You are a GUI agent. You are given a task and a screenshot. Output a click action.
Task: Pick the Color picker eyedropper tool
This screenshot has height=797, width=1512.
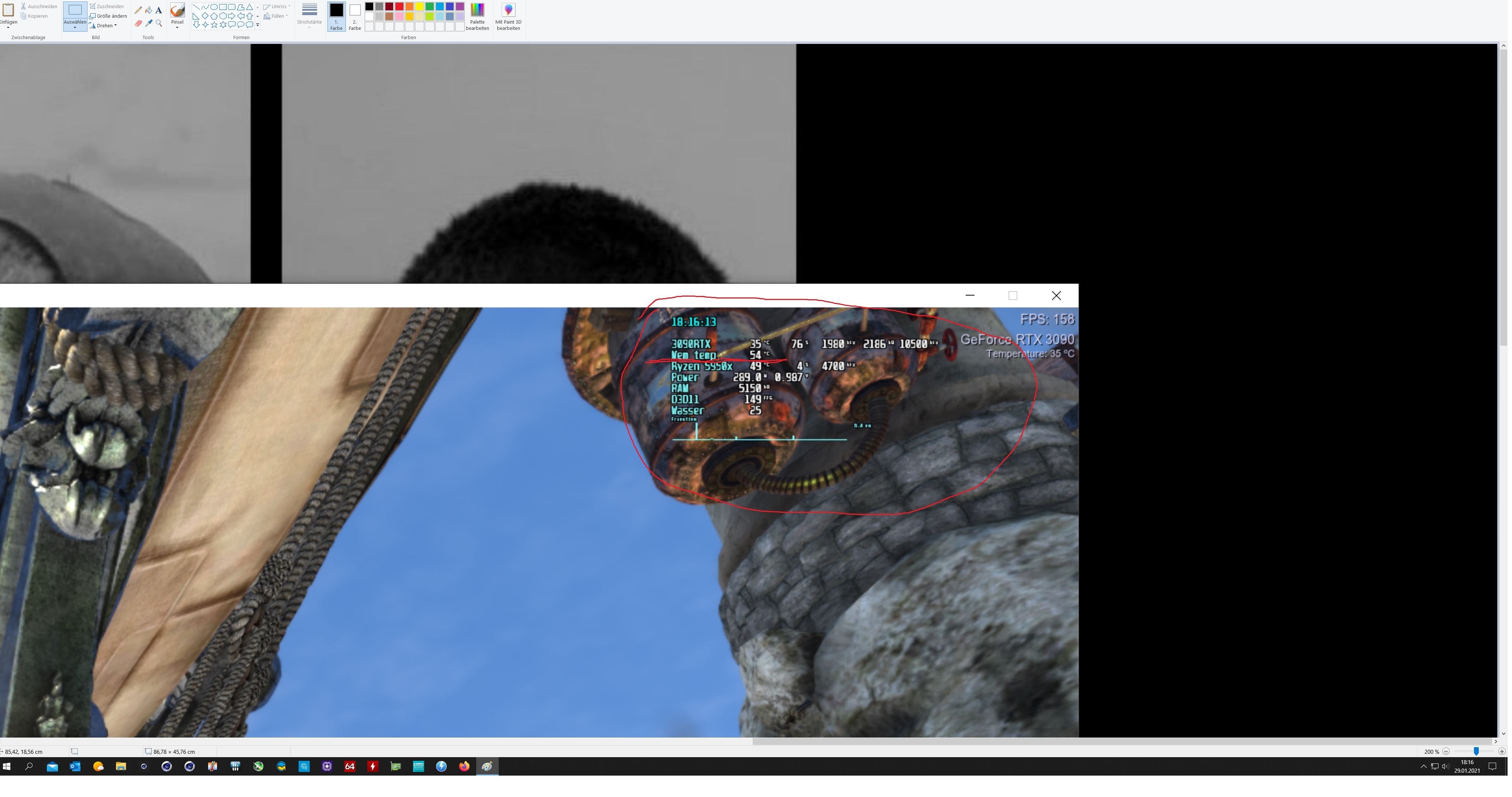tap(148, 24)
